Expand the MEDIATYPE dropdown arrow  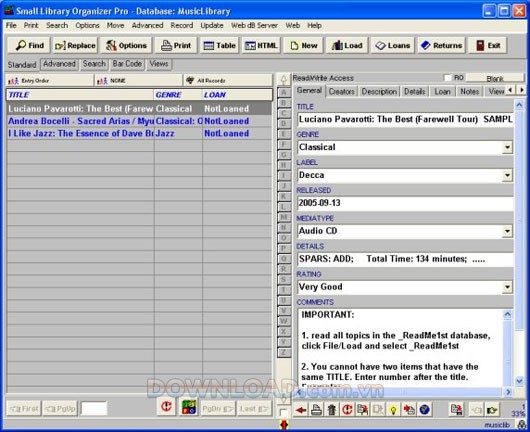(507, 231)
